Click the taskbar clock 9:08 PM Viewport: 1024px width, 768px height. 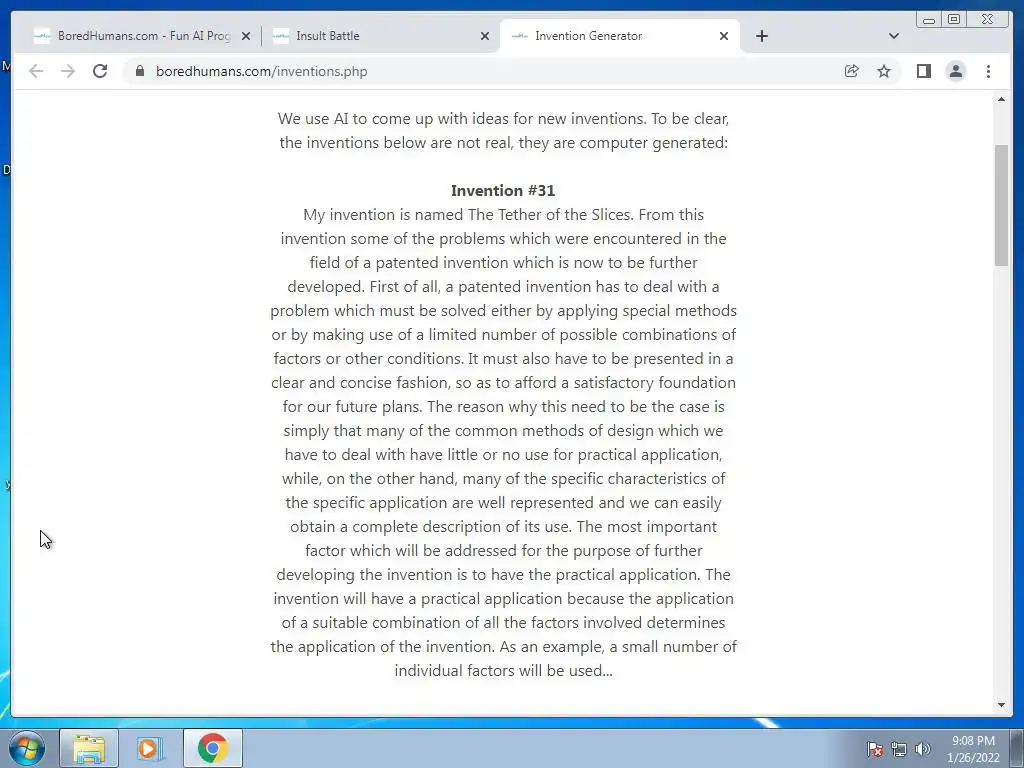click(973, 741)
